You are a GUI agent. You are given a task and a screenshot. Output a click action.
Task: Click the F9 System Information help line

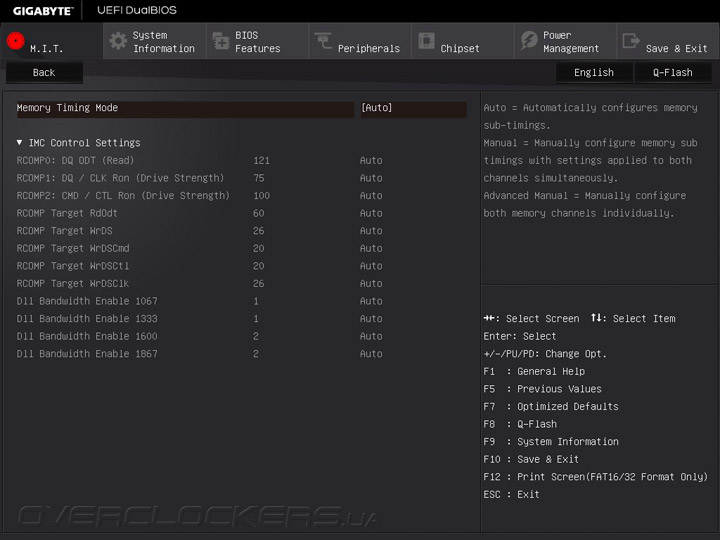(551, 442)
